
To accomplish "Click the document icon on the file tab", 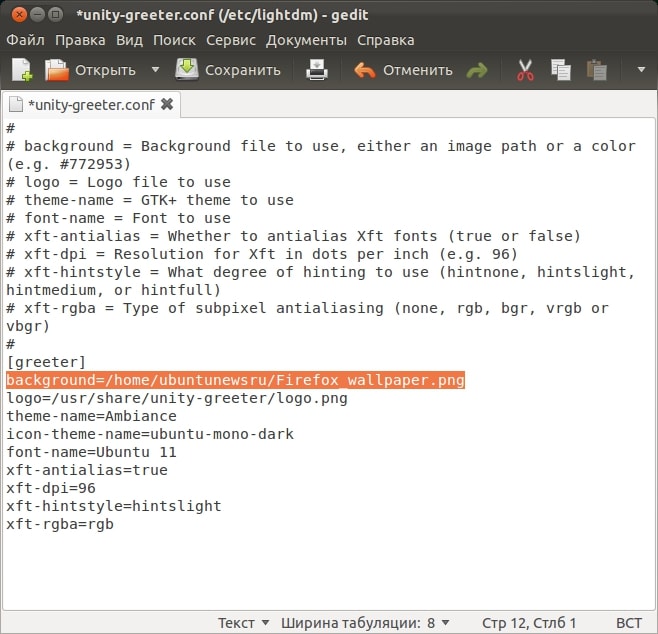I will tap(16, 104).
